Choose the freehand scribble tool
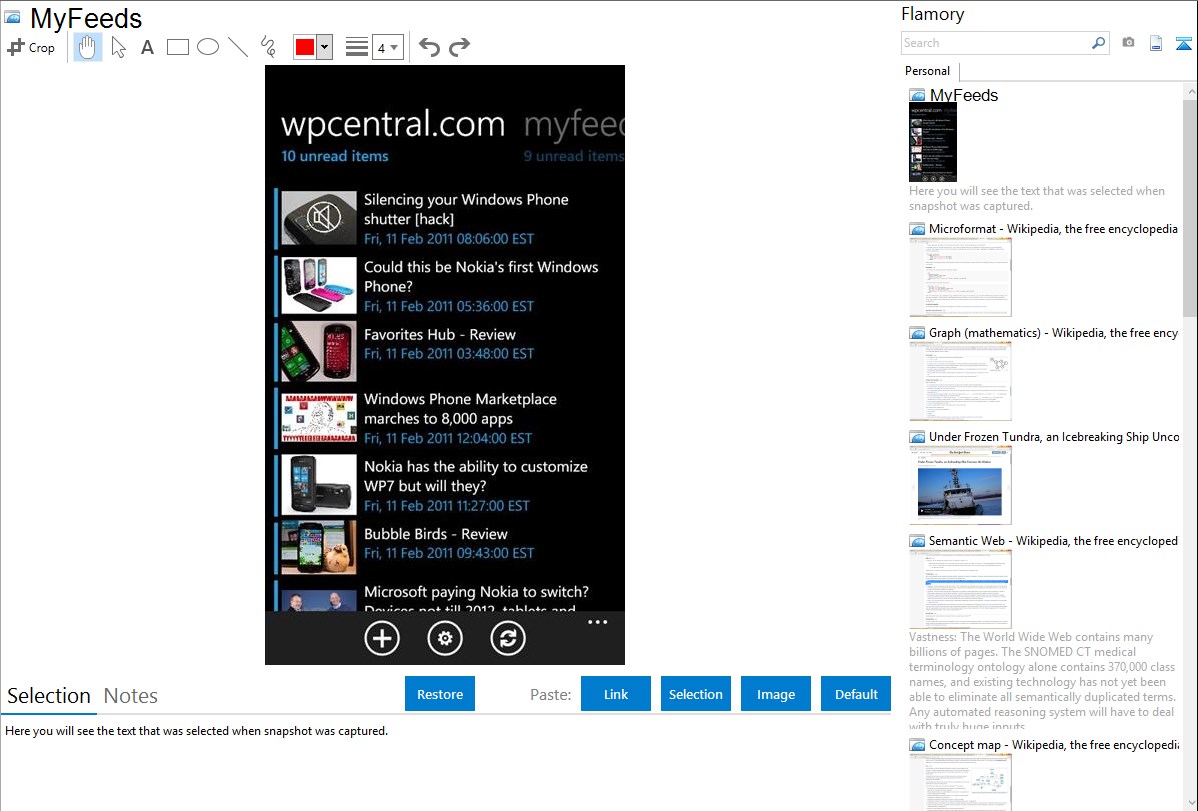1198x811 pixels. coord(268,47)
